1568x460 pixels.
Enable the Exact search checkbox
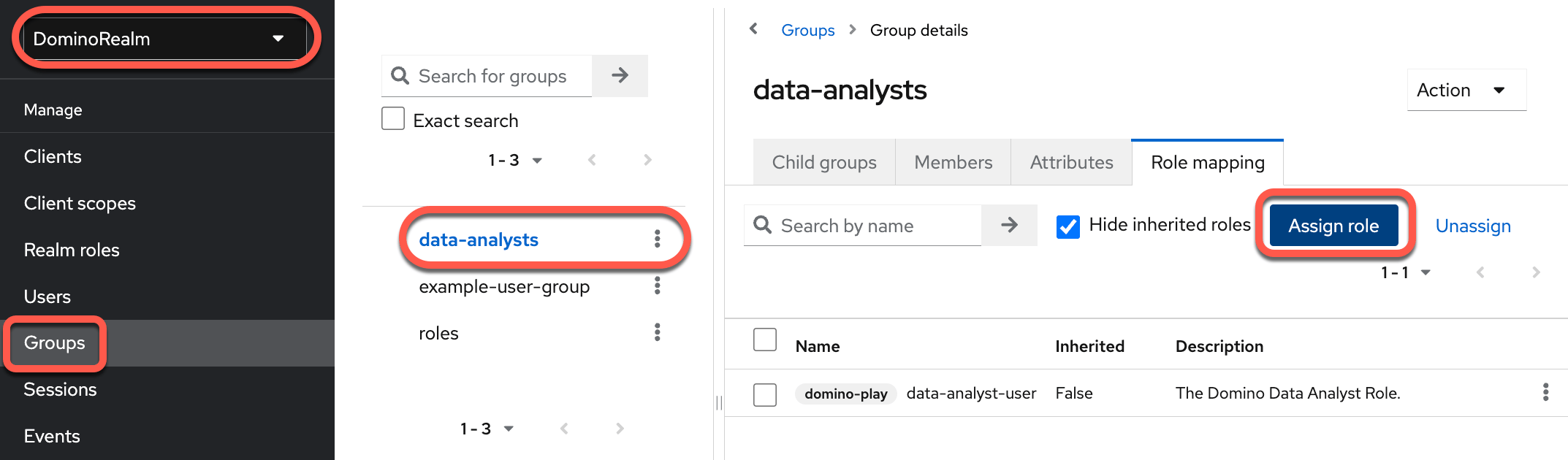coord(393,118)
